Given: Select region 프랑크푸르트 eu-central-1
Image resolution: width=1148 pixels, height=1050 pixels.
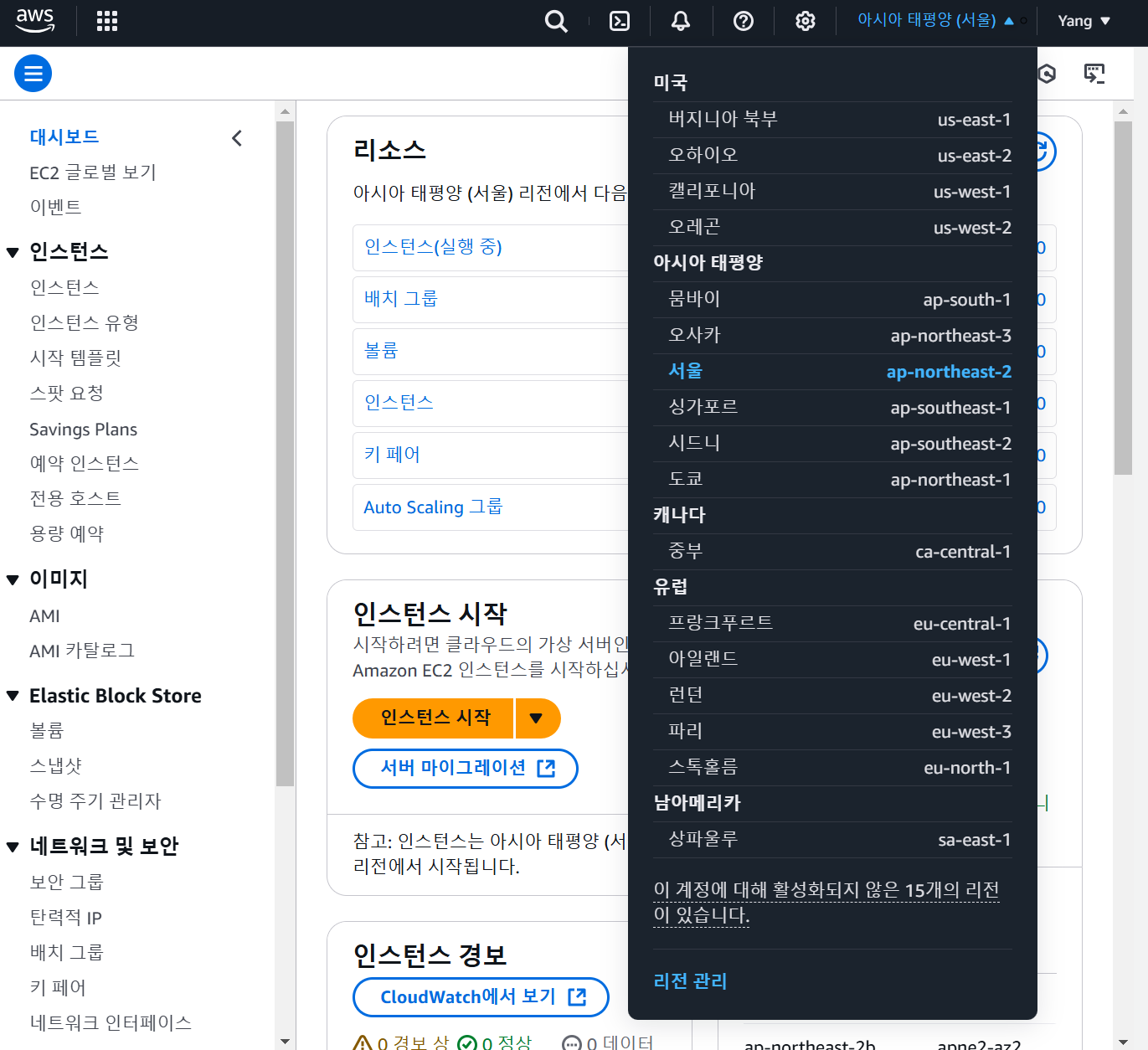Looking at the screenshot, I should (832, 624).
